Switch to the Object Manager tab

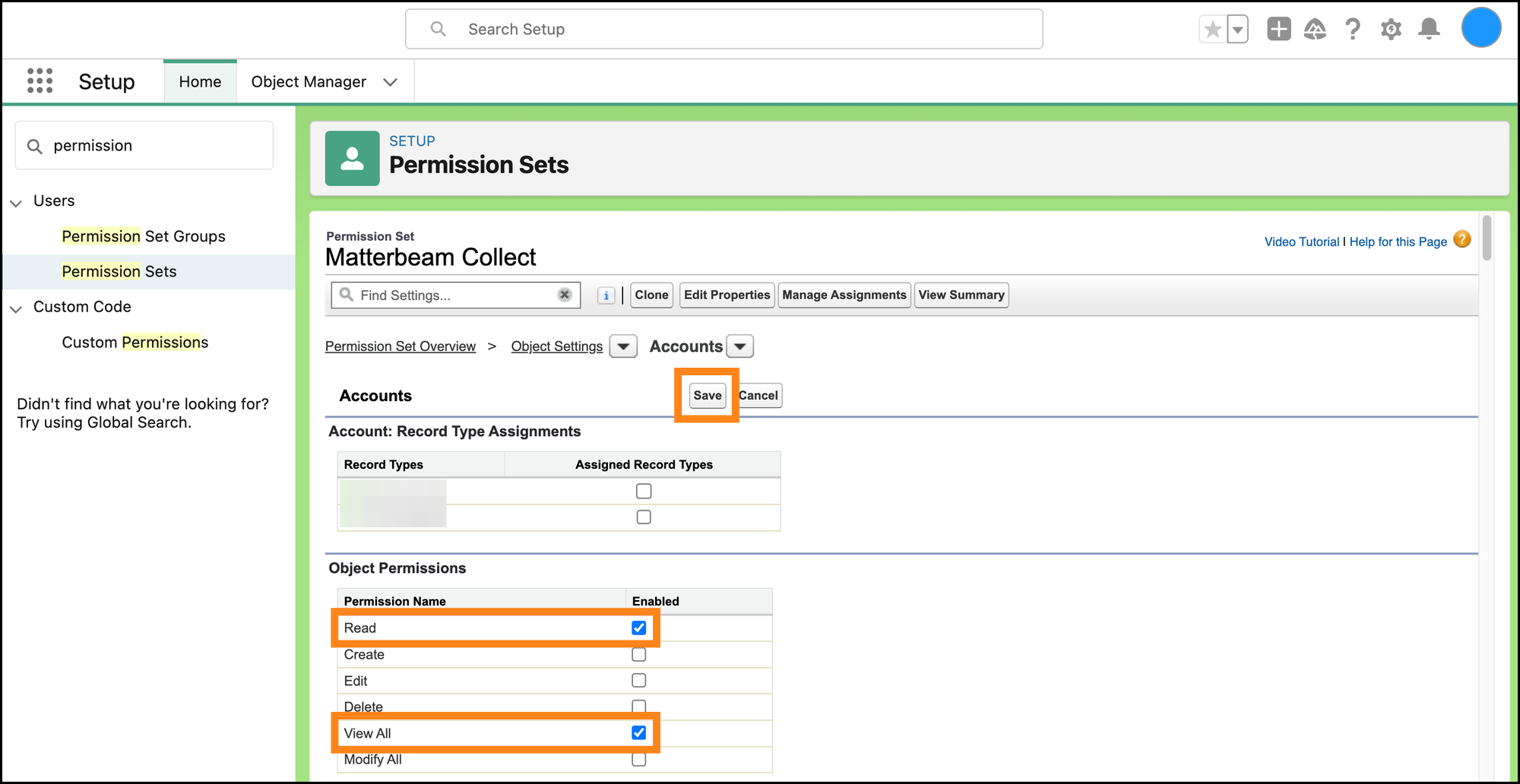click(309, 82)
